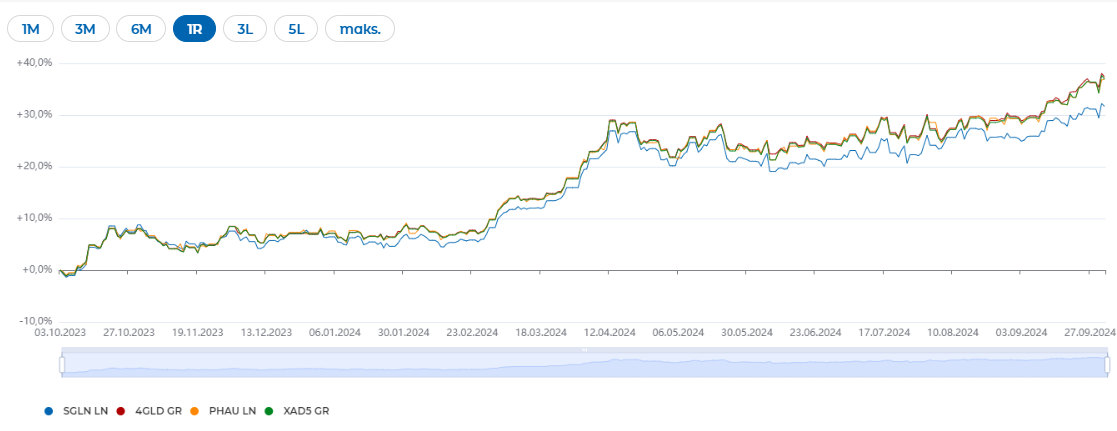The width and height of the screenshot is (1117, 431).
Task: Hide the 4GLD GR series label
Action: click(158, 411)
